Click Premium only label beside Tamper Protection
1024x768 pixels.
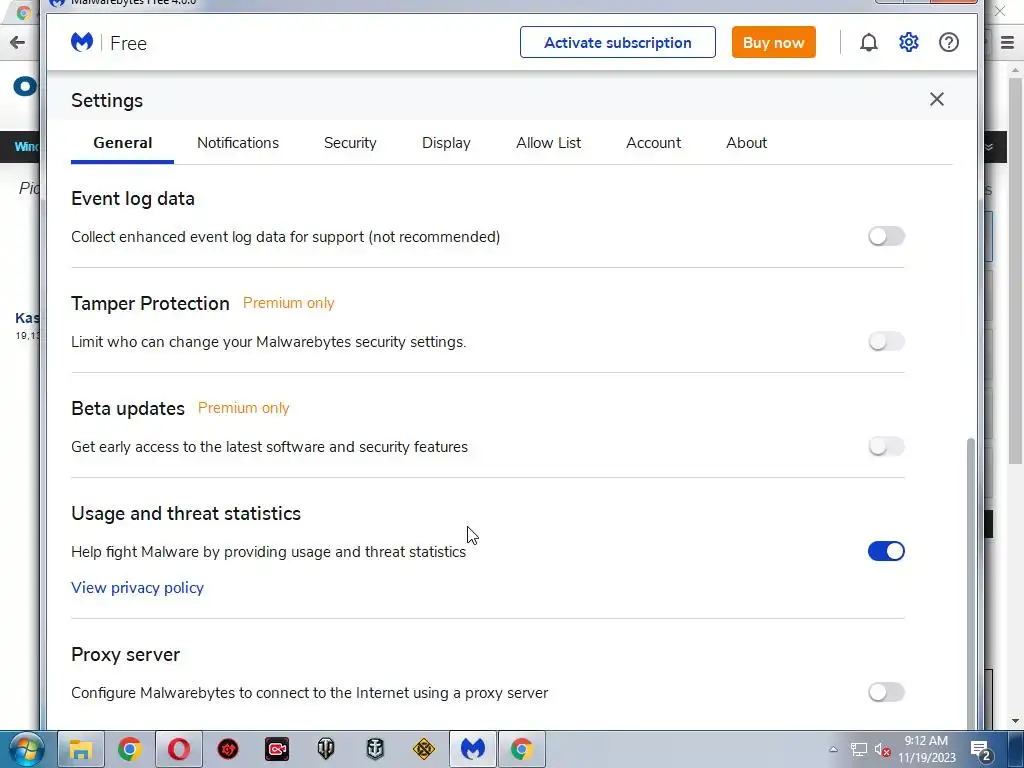point(289,303)
